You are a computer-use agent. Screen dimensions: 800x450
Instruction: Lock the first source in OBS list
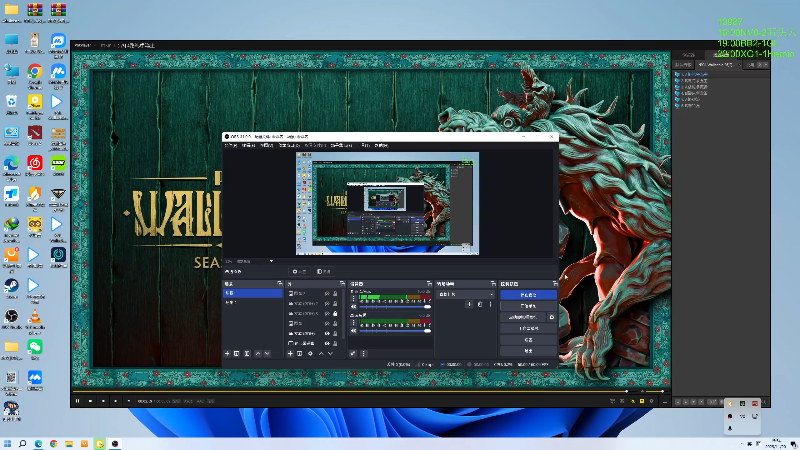[x=335, y=293]
